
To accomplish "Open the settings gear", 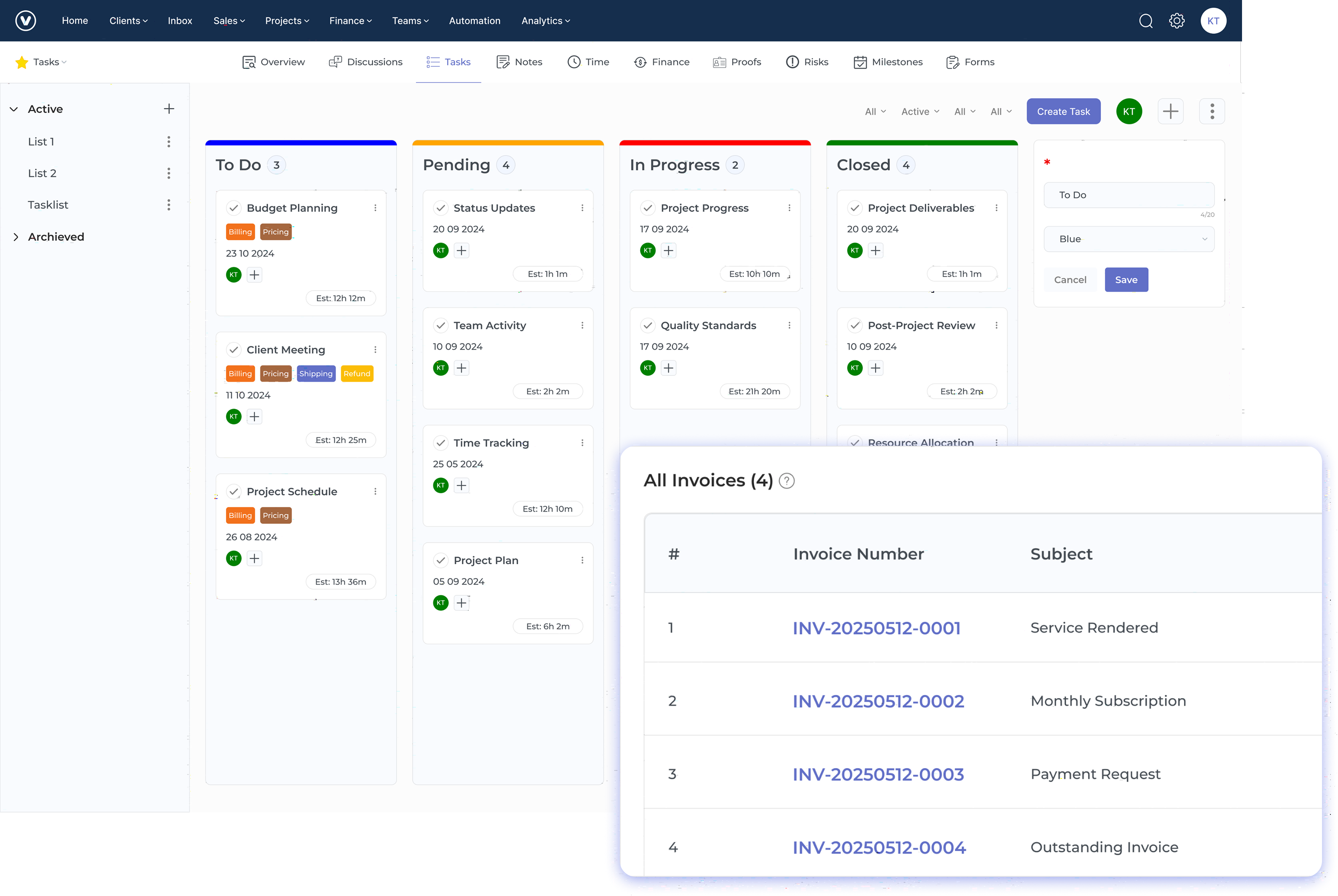I will 1177,20.
